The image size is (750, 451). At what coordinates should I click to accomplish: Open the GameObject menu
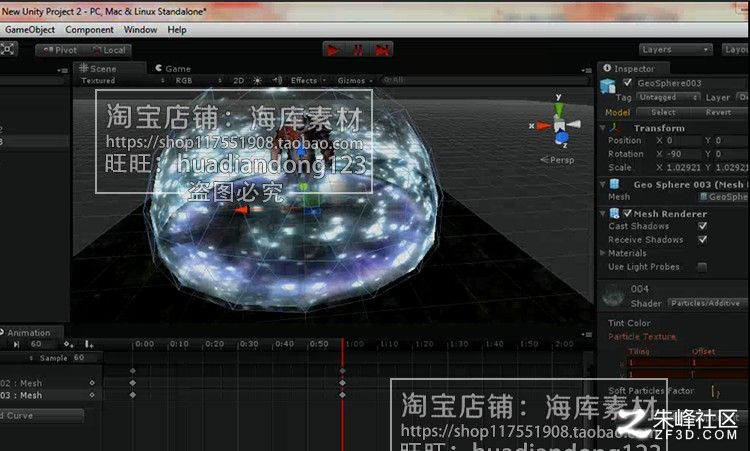(30, 30)
